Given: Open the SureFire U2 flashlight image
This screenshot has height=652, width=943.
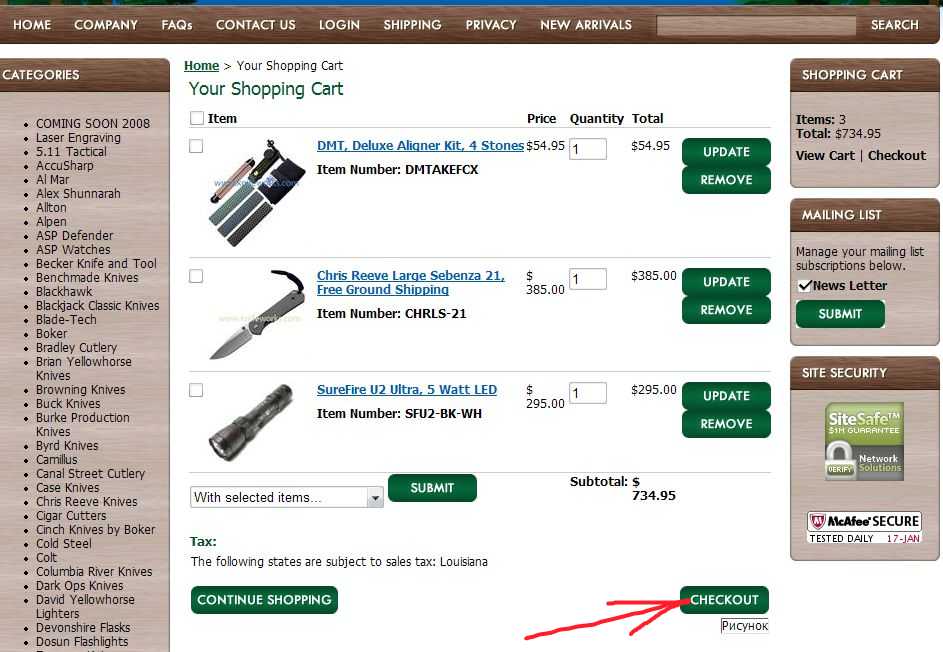Looking at the screenshot, I should (250, 422).
